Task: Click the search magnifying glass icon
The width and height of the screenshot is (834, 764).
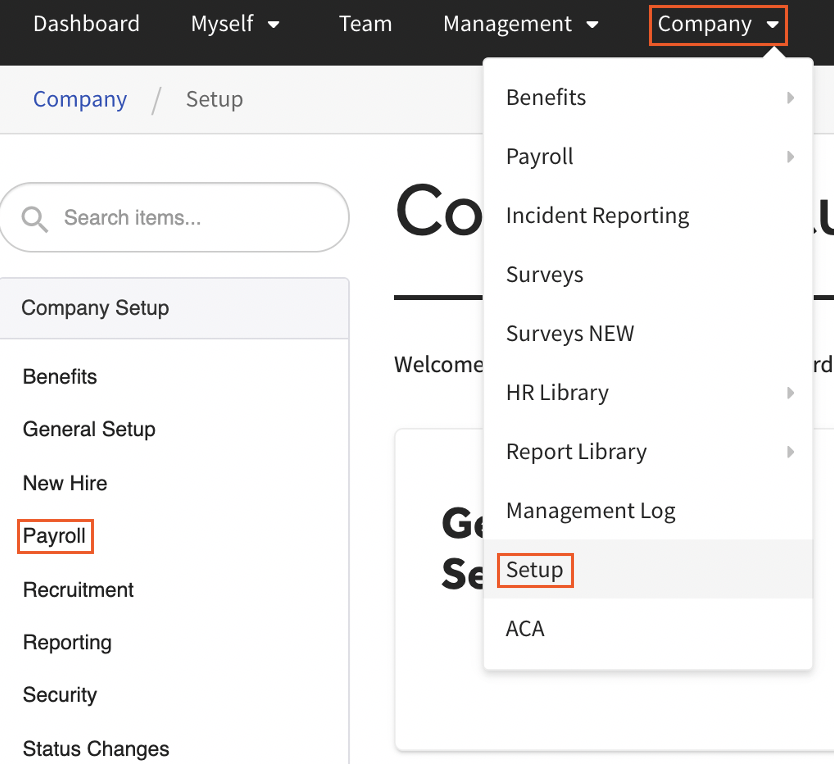Action: tap(35, 217)
